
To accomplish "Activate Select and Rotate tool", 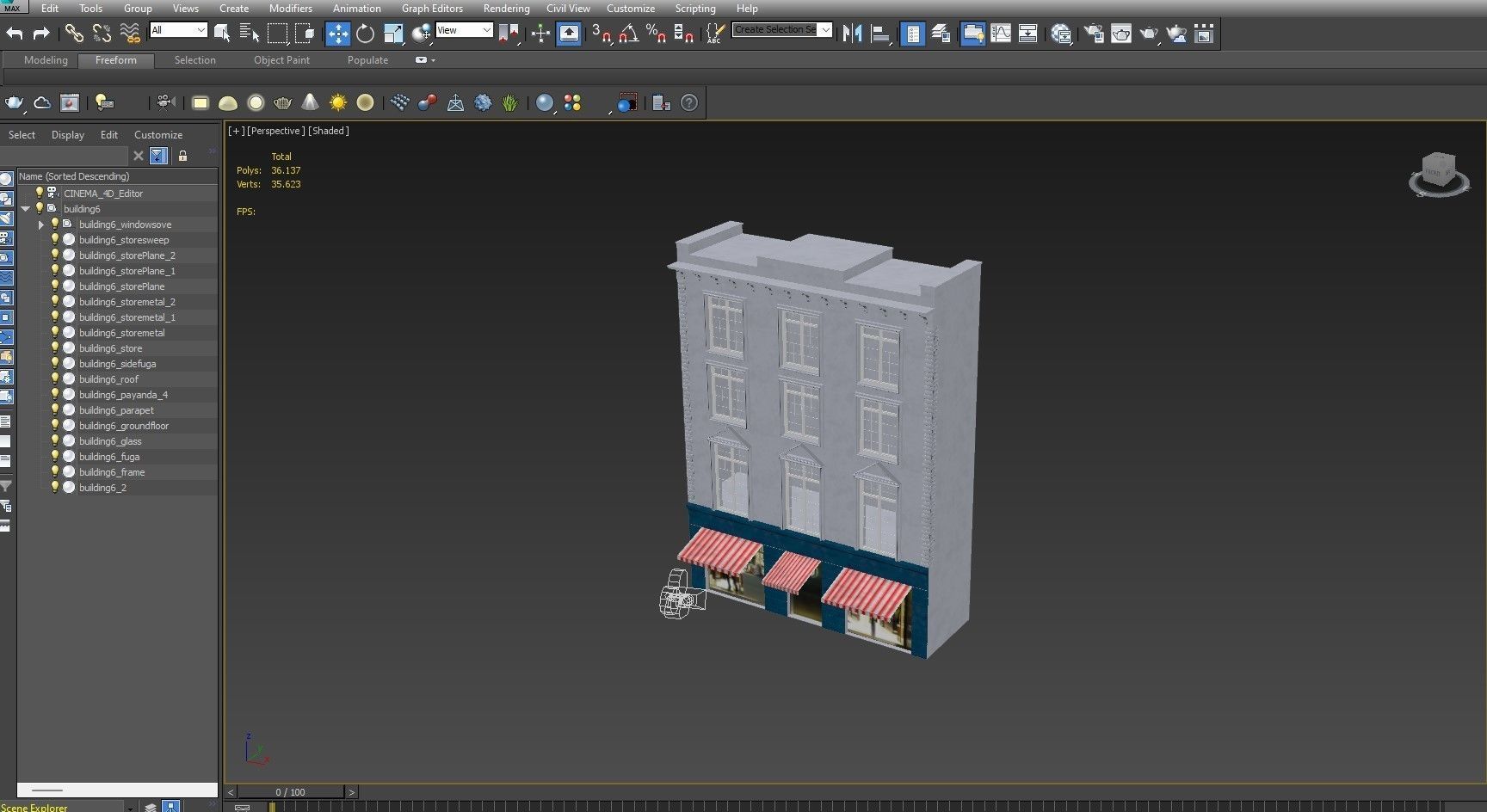I will 365,34.
